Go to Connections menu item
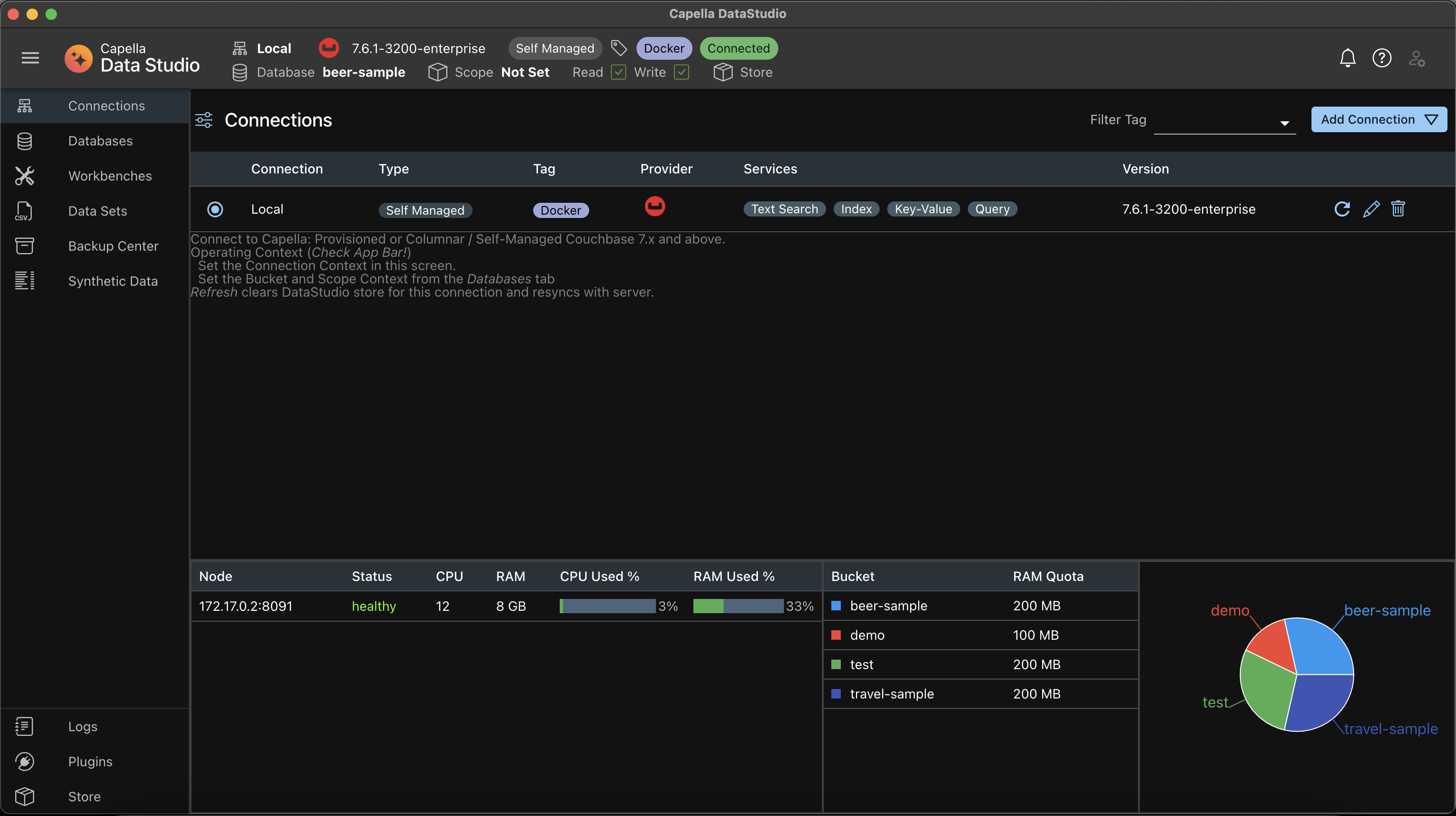 (95, 106)
